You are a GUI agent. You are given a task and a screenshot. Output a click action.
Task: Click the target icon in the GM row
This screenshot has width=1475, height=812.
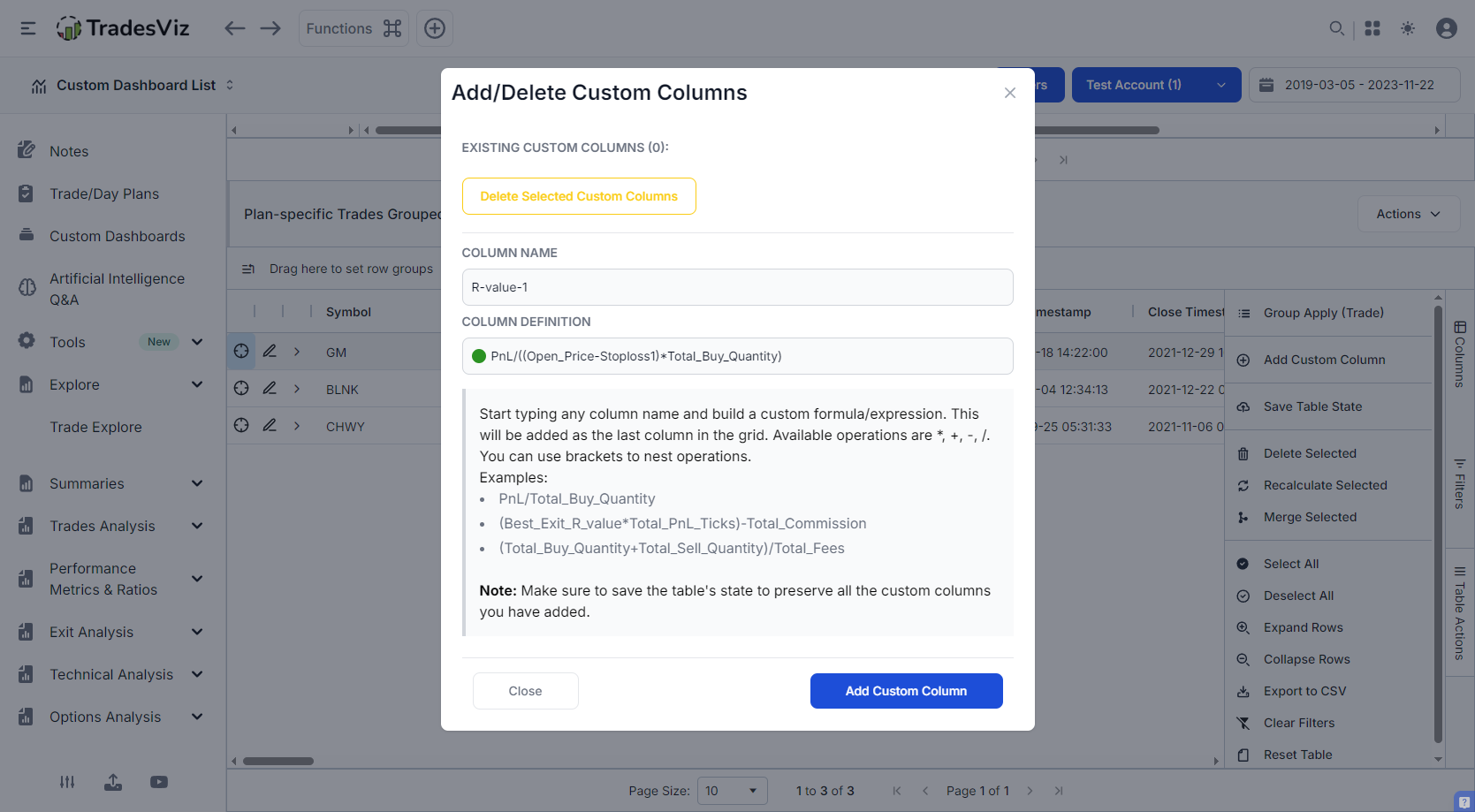241,352
